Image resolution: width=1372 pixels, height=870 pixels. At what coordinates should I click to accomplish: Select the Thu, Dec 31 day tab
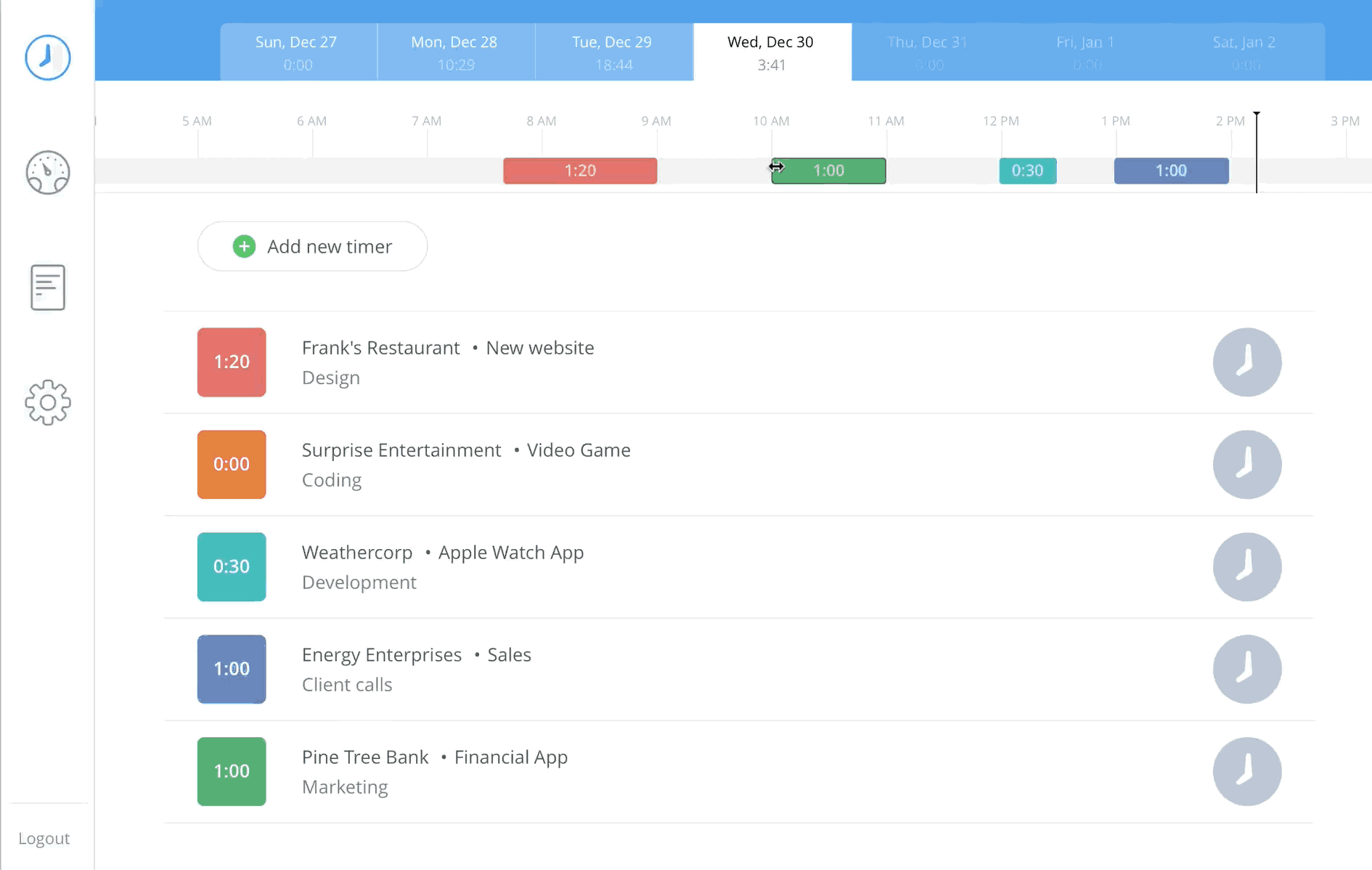click(x=926, y=52)
